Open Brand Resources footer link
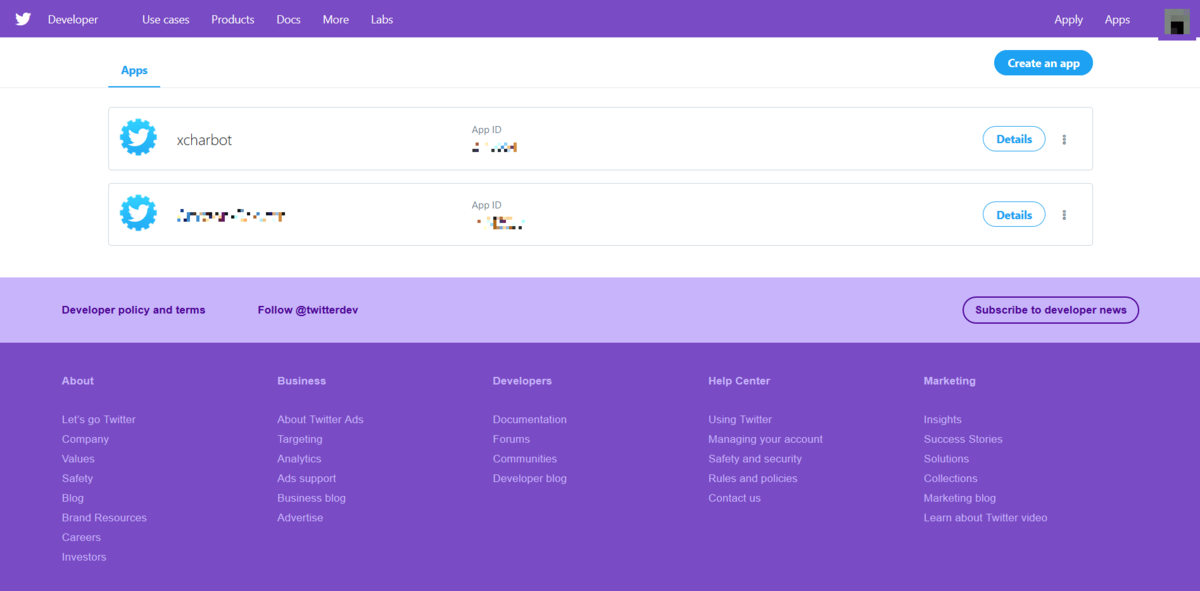Screen dimensions: 1200x591 tap(104, 518)
